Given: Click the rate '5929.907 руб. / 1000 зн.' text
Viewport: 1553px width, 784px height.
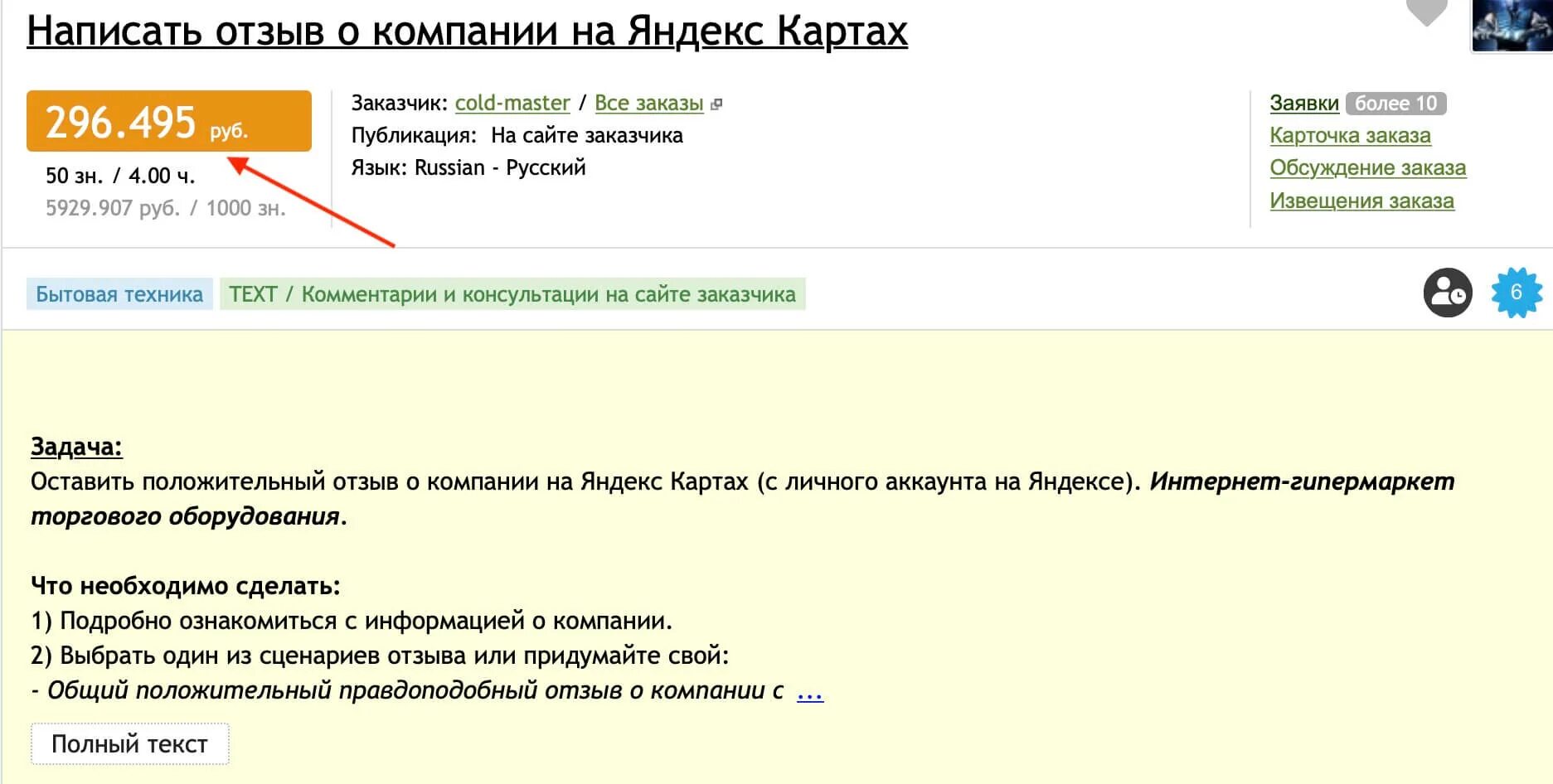Looking at the screenshot, I should (x=164, y=207).
